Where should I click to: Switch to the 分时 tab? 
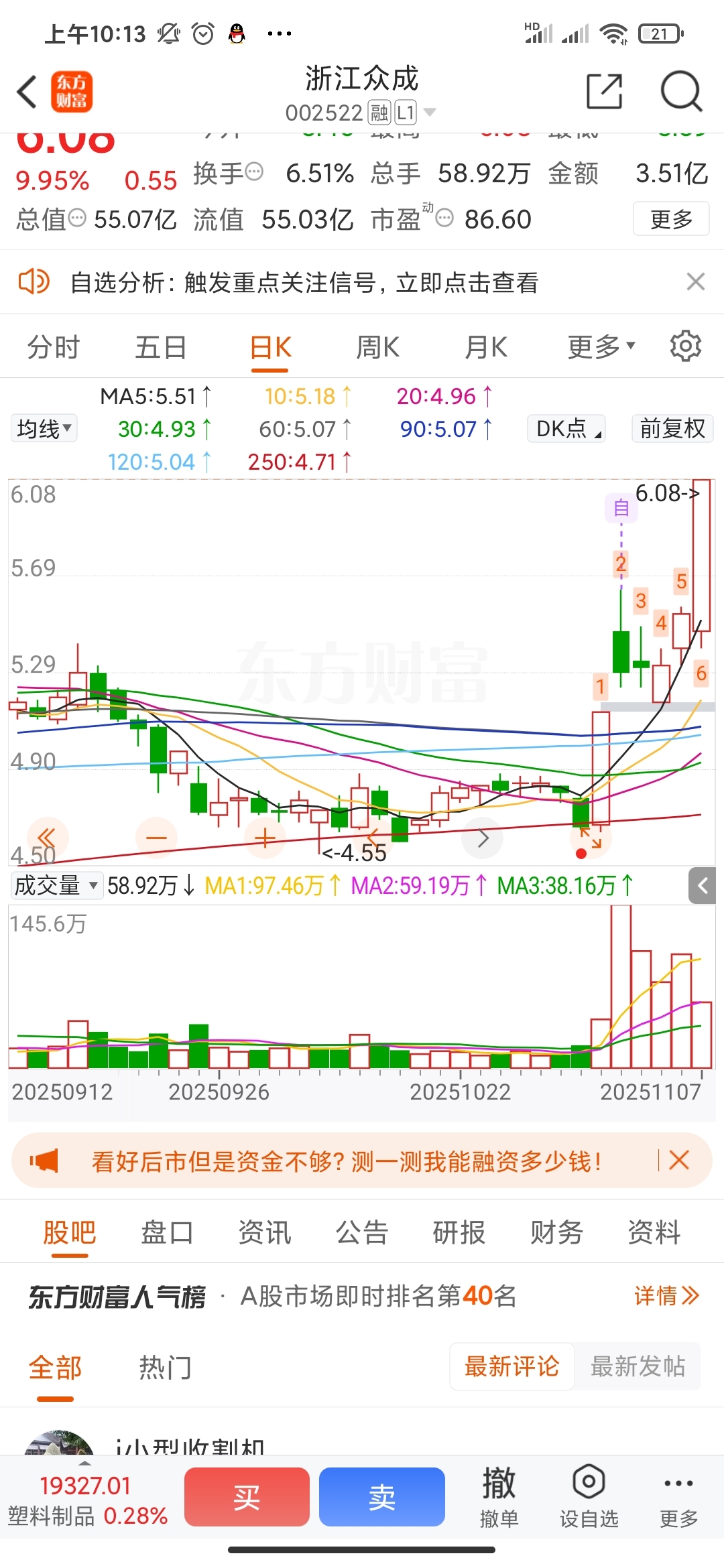(x=54, y=347)
